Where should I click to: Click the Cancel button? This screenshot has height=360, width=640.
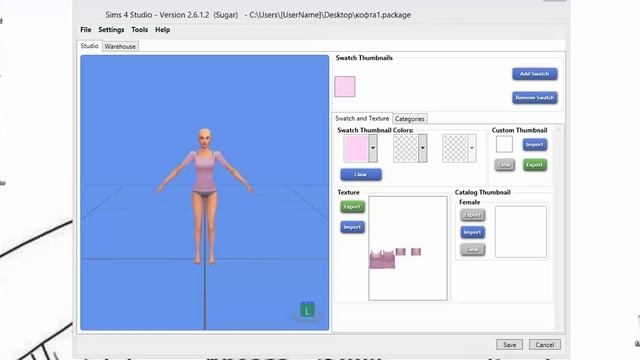pos(544,345)
